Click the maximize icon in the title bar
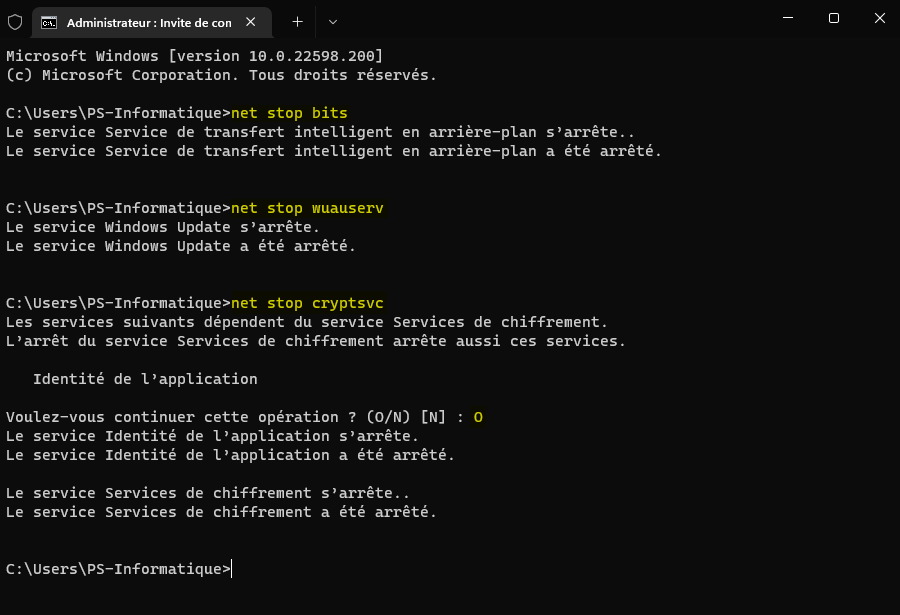 [833, 19]
